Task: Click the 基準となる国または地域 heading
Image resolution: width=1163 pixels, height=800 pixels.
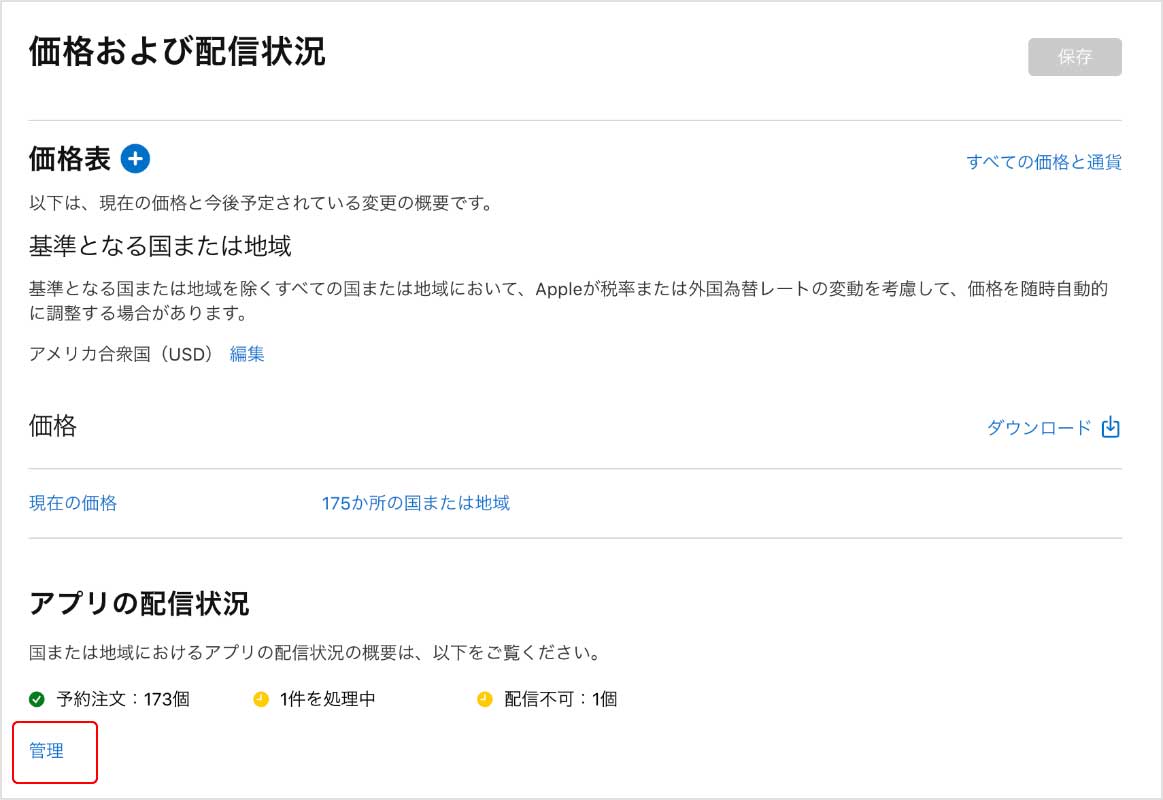Action: coord(160,246)
